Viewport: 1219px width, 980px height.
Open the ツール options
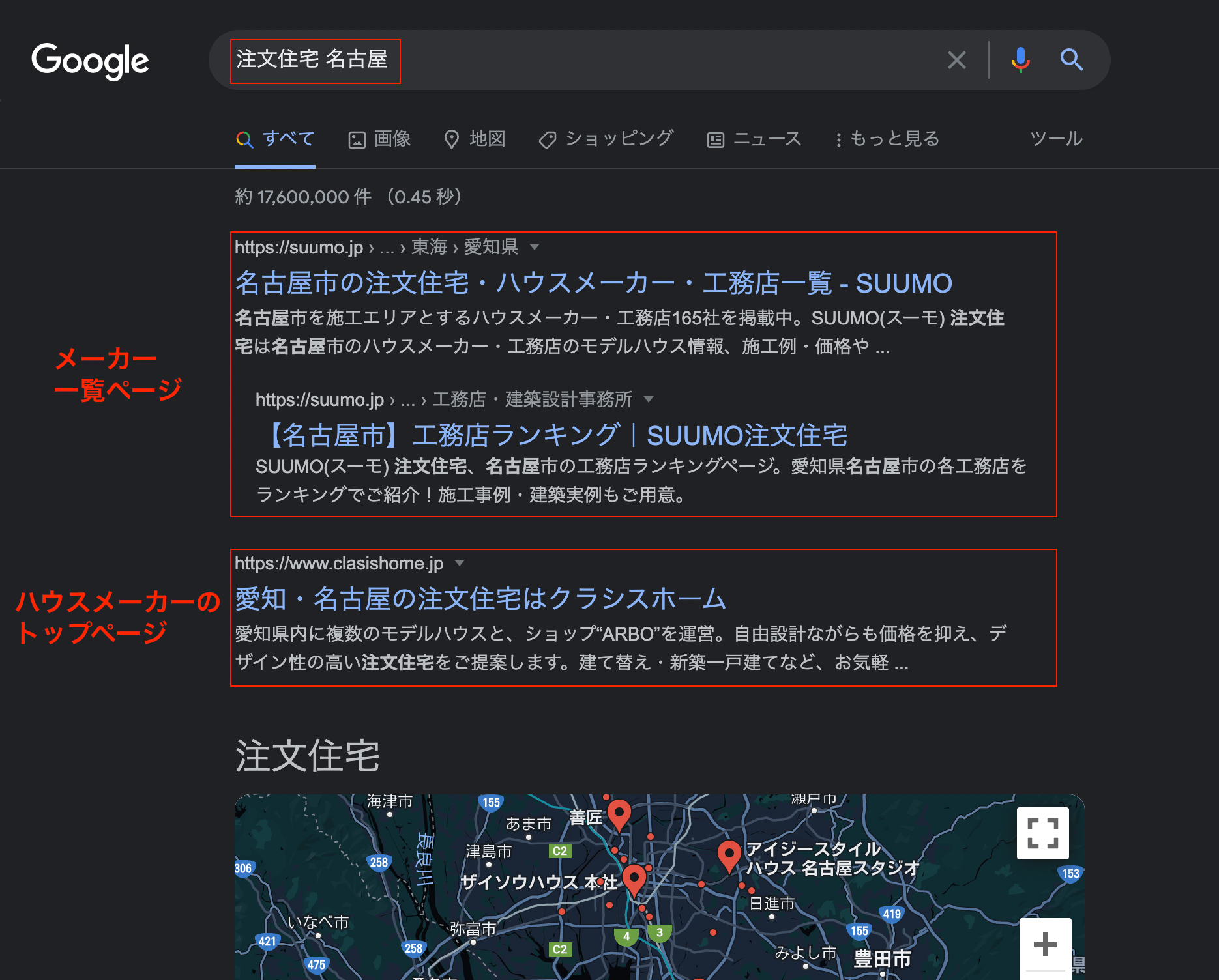pyautogui.click(x=1056, y=138)
